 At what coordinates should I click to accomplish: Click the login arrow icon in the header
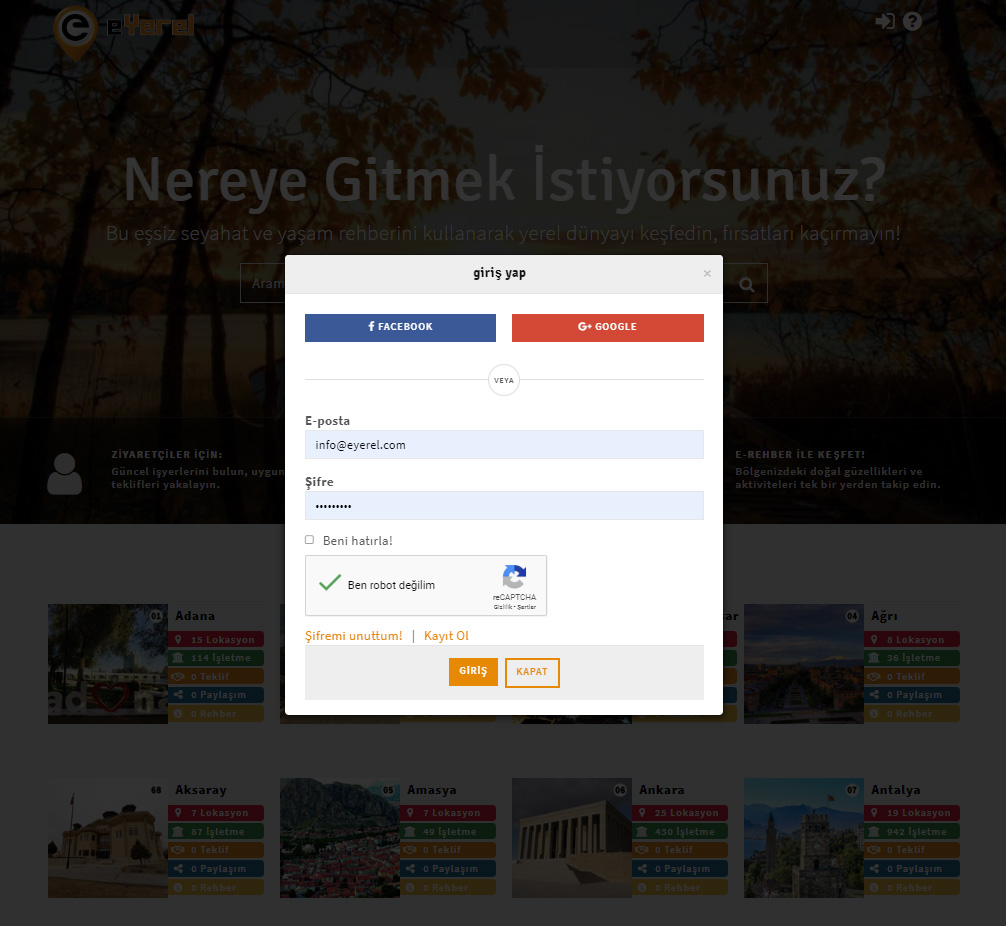pyautogui.click(x=885, y=21)
